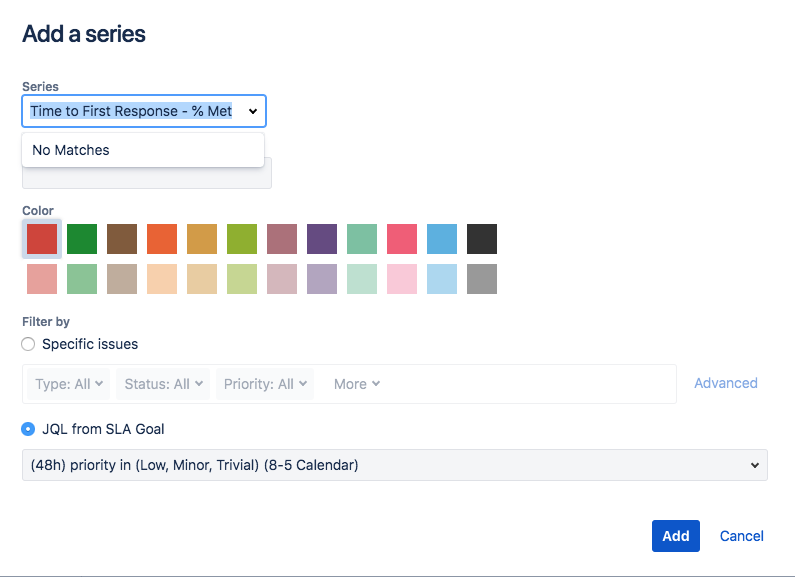Click the Add button
This screenshot has height=577, width=795.
pyautogui.click(x=676, y=536)
